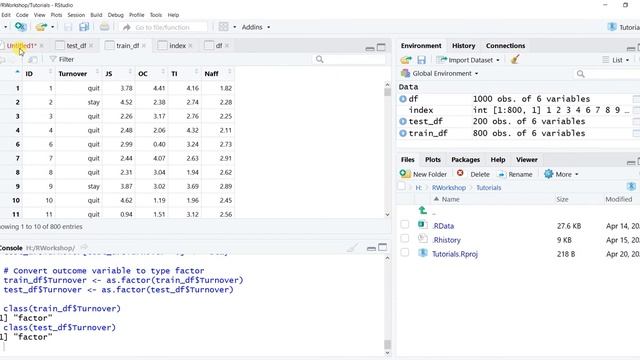Minimize the data viewer pane

pos(370,48)
